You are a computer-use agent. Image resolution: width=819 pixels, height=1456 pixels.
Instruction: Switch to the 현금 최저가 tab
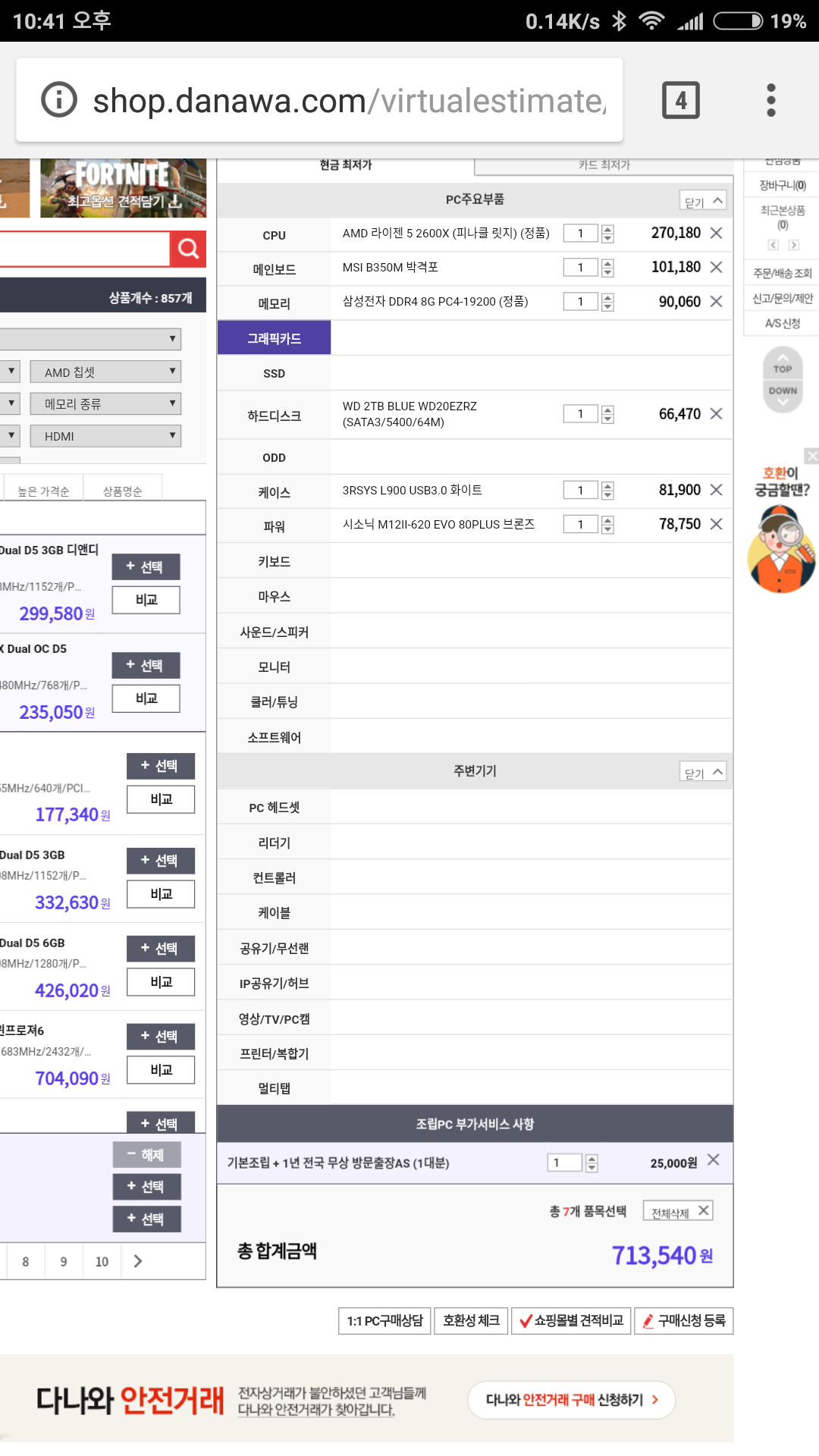point(346,165)
